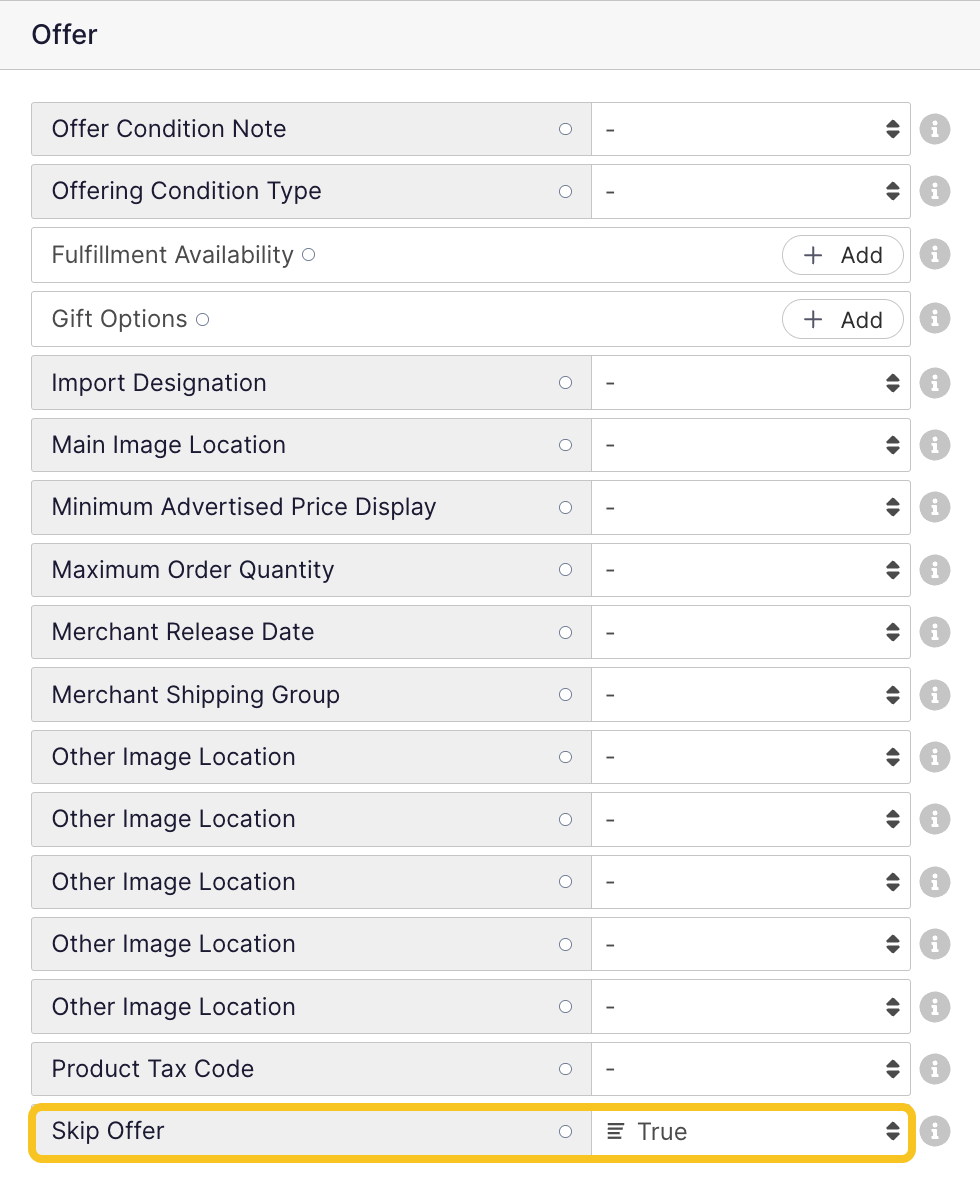This screenshot has width=980, height=1190.
Task: Toggle the circle on Offering Condition Type
Action: point(566,191)
